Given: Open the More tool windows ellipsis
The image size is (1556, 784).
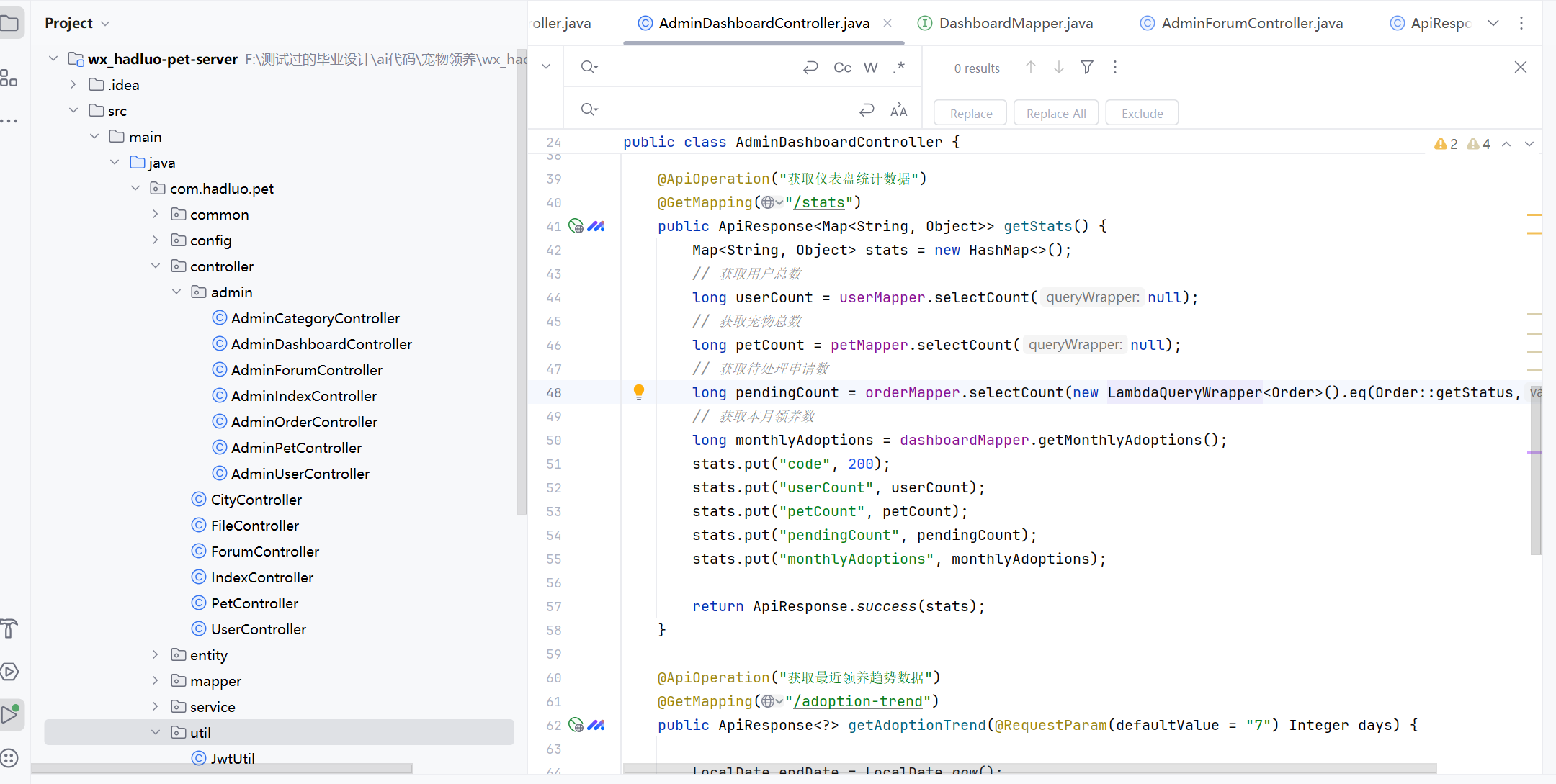Looking at the screenshot, I should 9,120.
